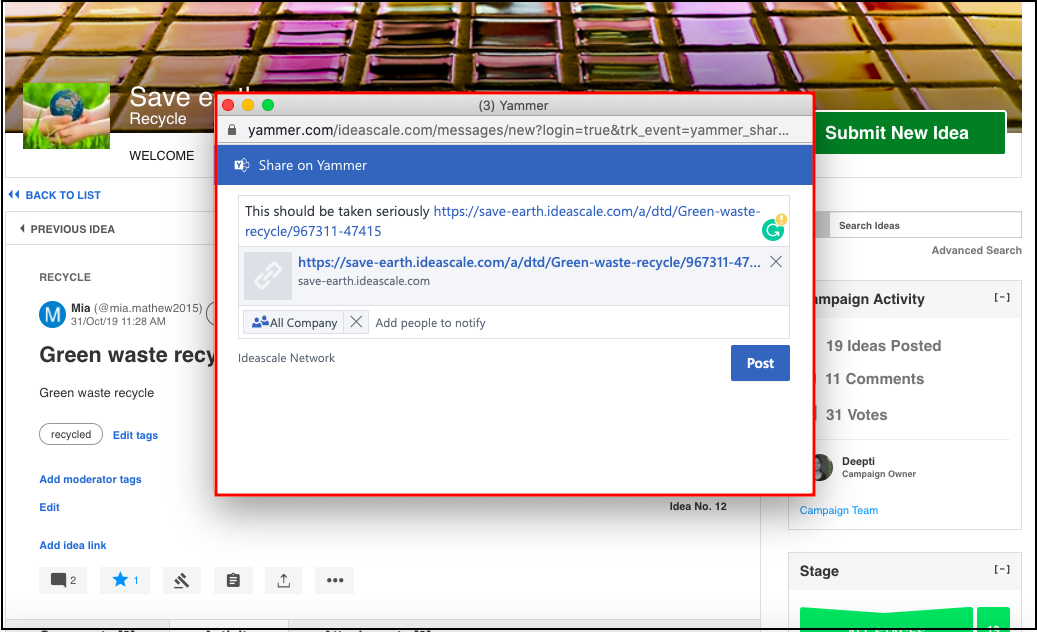This screenshot has width=1037, height=632.
Task: Click the Edit tags link
Action: (136, 435)
